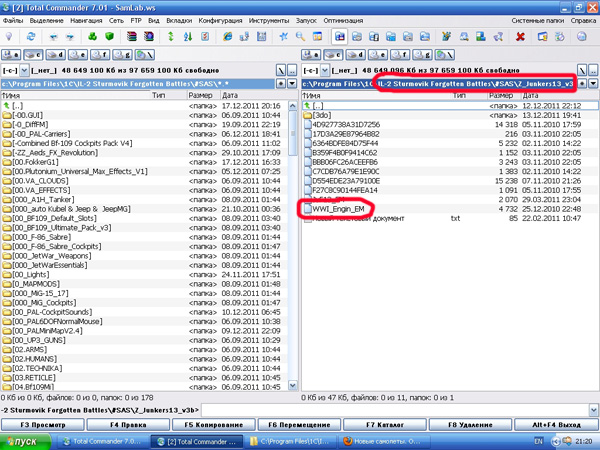Screen dimensions: 600x450
Task: Click the green cube toolbar icon
Action: [x=109, y=37]
